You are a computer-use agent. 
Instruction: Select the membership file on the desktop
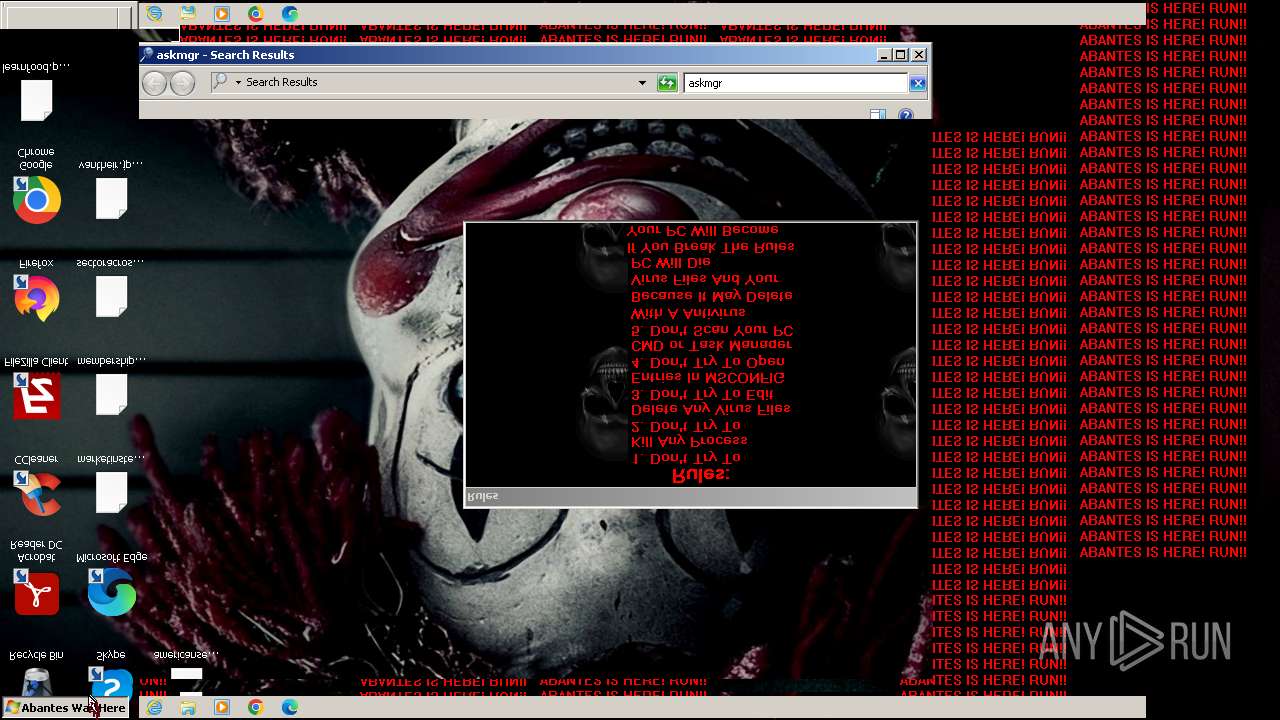tap(111, 386)
